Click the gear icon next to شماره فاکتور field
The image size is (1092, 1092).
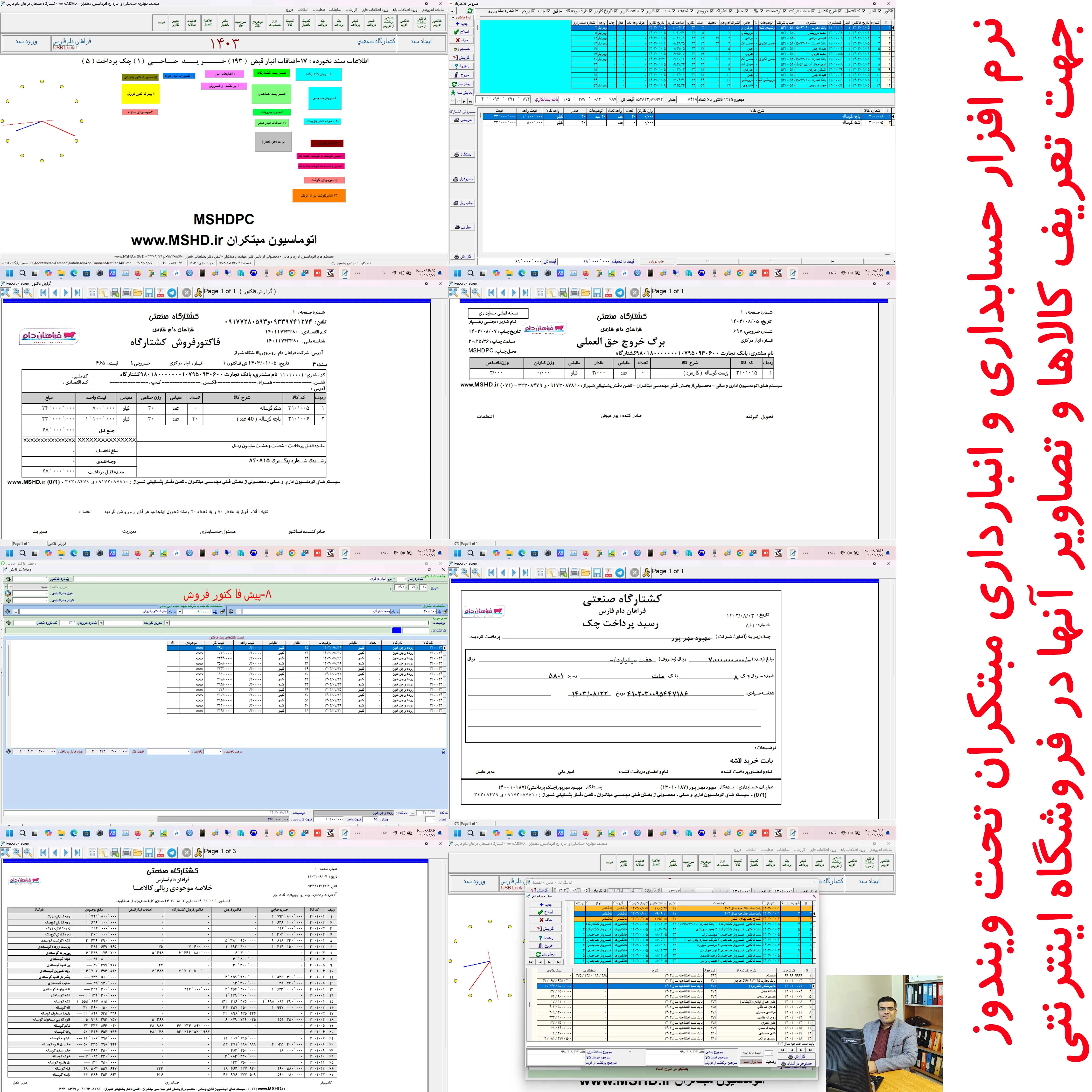8,579
